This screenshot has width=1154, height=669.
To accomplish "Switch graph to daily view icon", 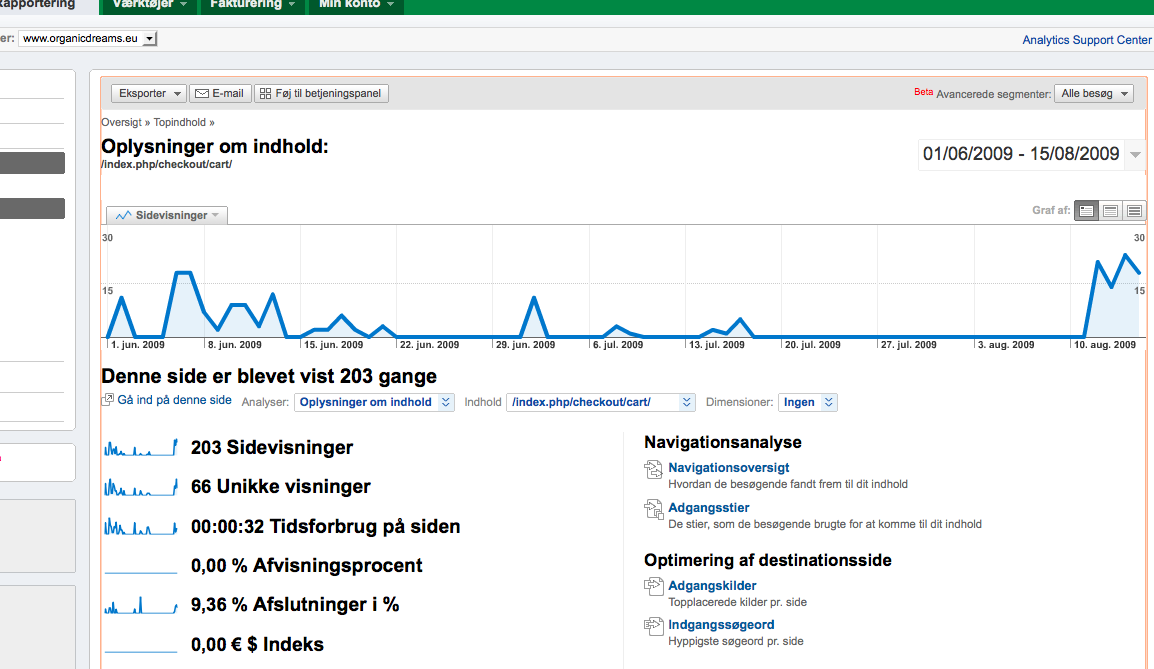I will point(1086,211).
